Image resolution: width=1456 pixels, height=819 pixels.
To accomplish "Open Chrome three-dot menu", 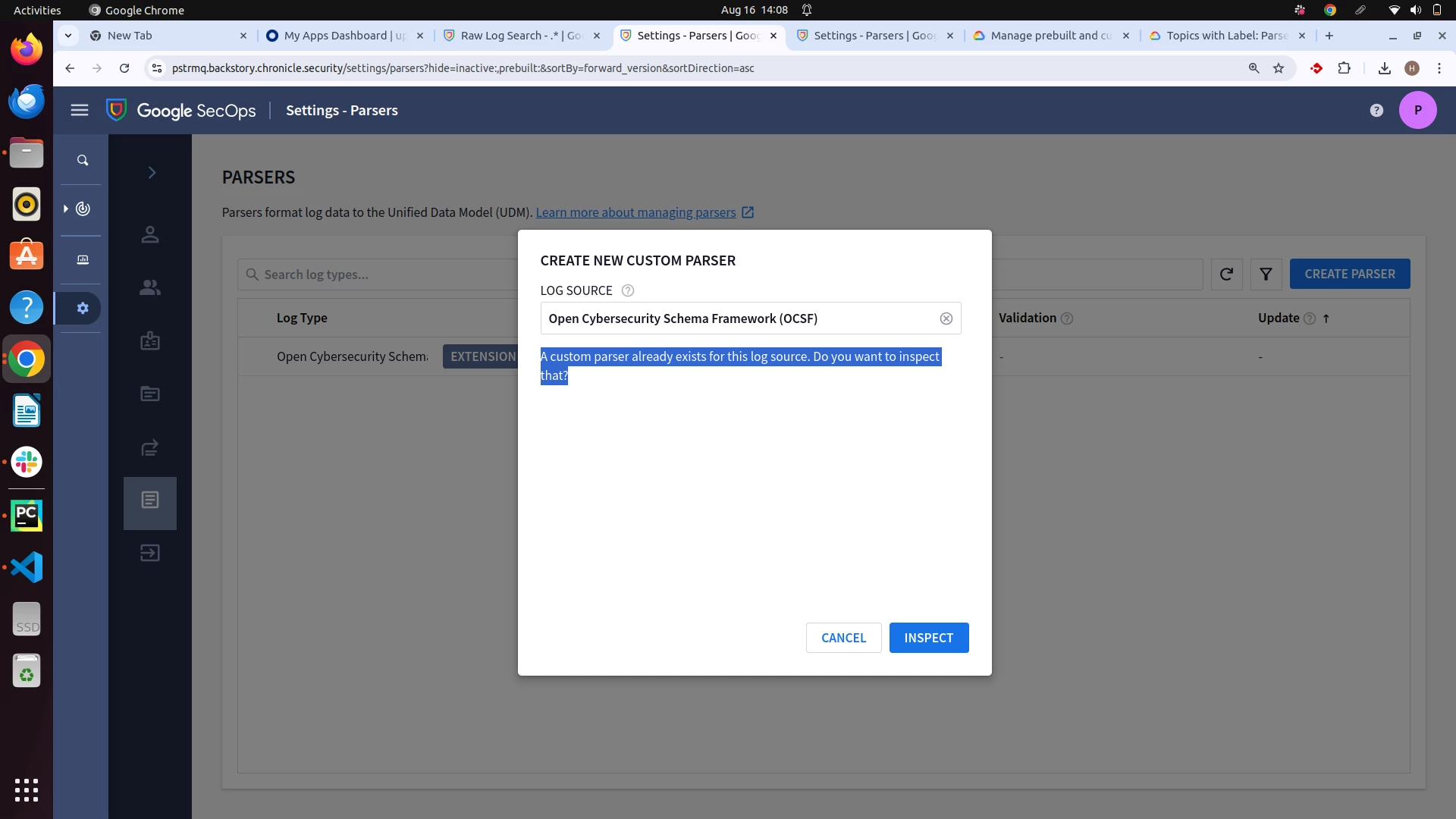I will click(1439, 68).
